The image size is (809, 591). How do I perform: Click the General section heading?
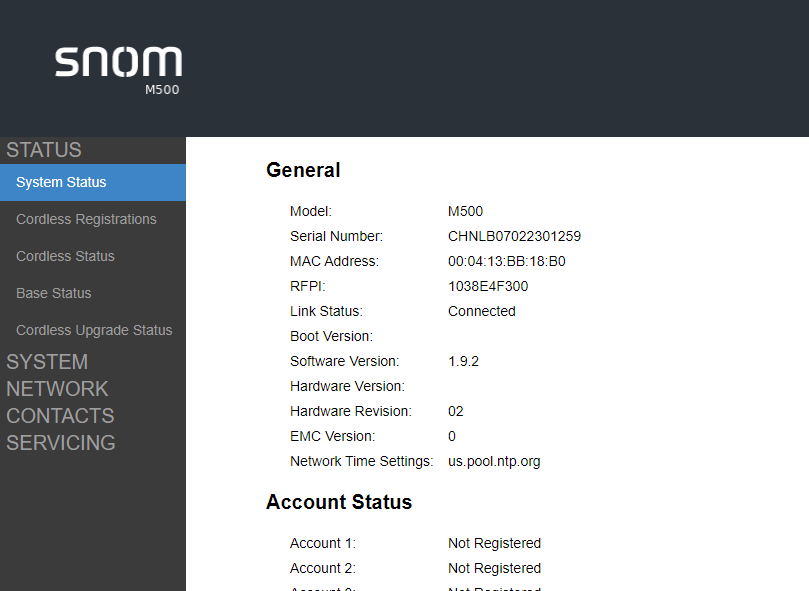point(303,170)
